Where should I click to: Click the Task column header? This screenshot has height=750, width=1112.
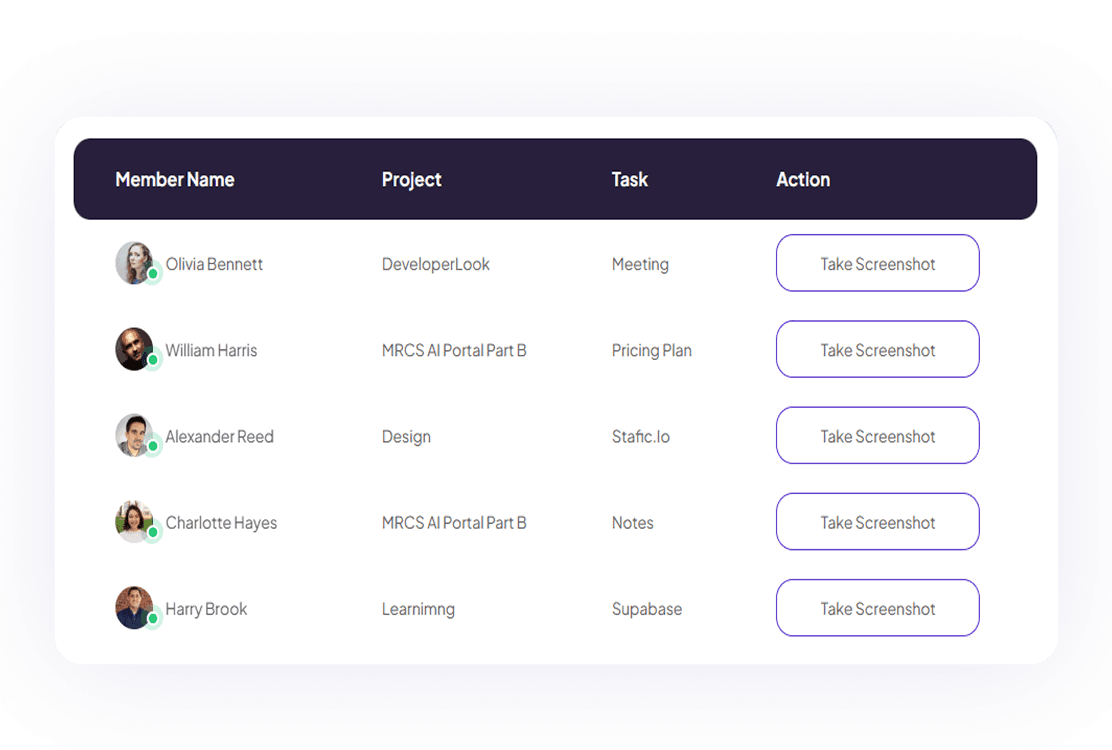630,180
